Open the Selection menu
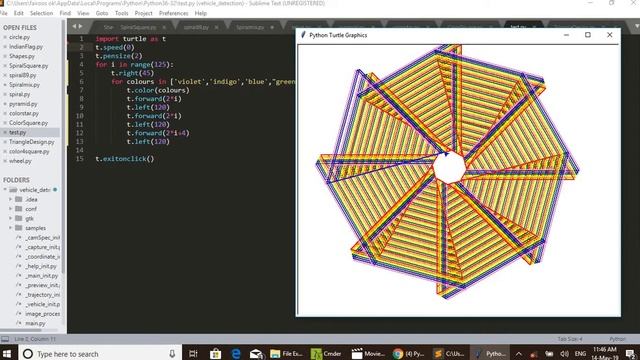This screenshot has width=640, height=360. click(41, 13)
